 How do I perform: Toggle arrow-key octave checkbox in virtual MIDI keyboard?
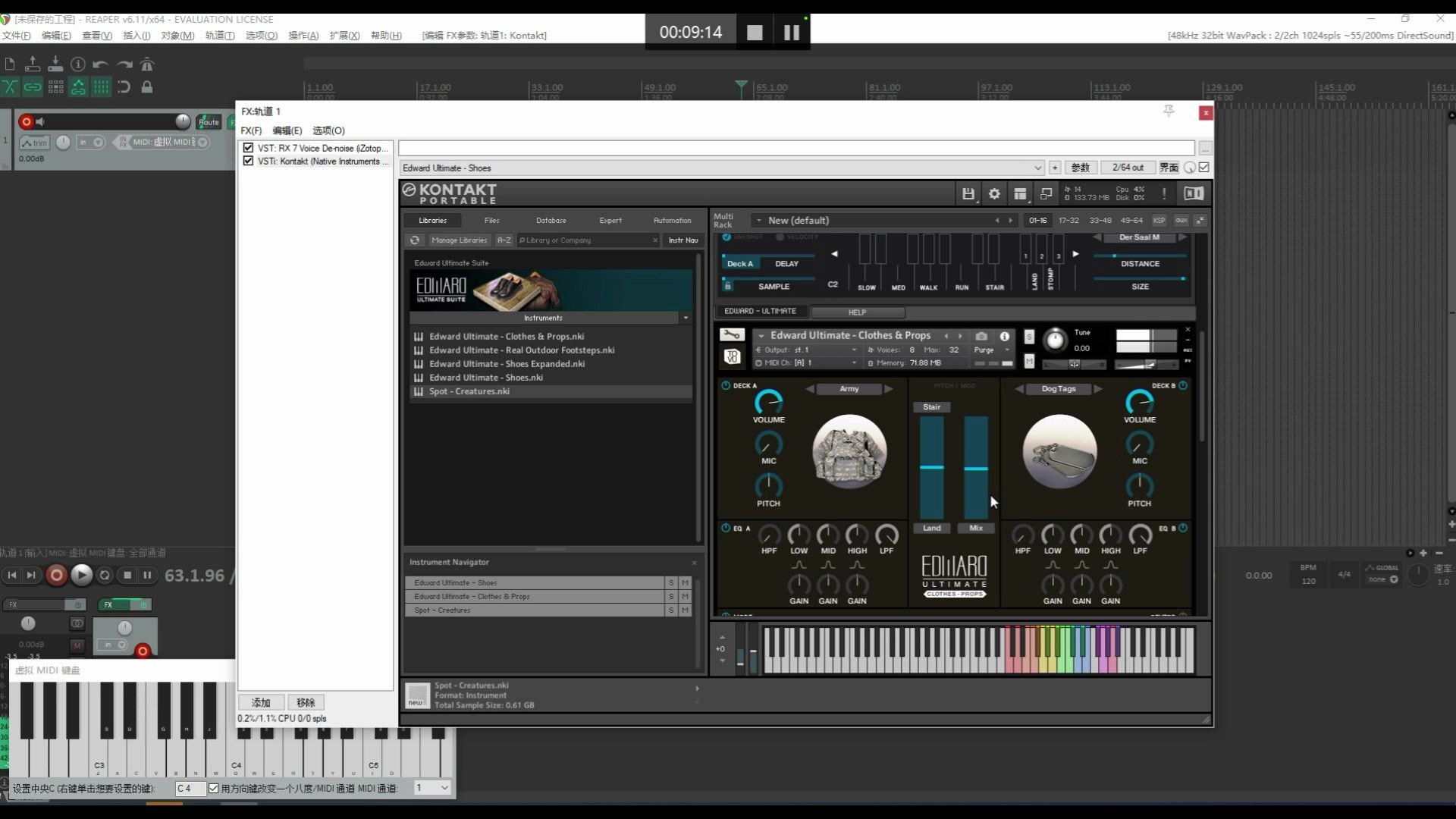(214, 789)
